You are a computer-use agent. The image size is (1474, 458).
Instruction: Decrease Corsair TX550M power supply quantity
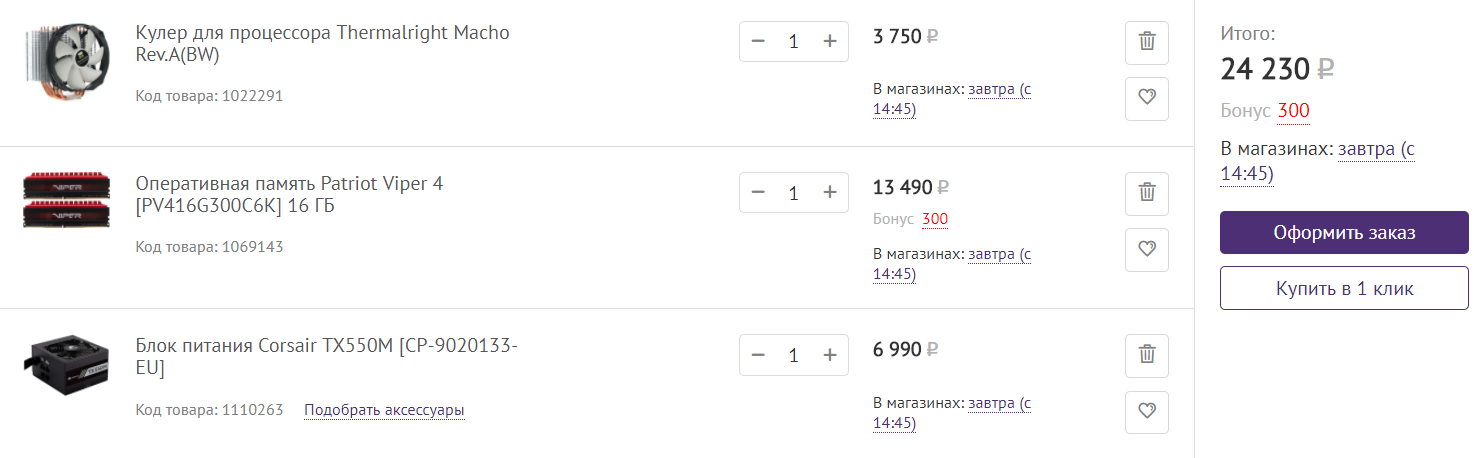pos(758,355)
